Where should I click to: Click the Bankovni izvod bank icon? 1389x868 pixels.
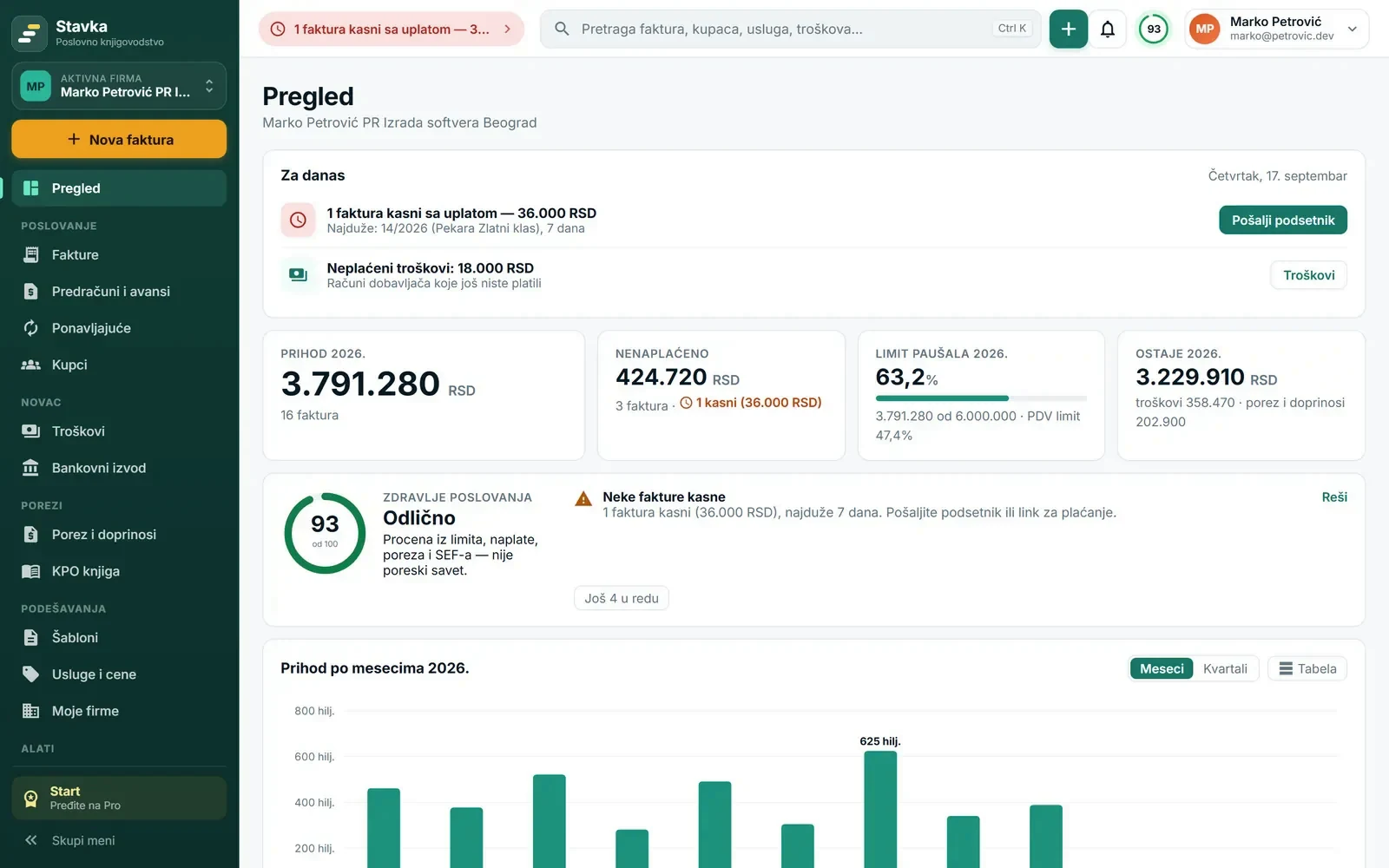[30, 468]
